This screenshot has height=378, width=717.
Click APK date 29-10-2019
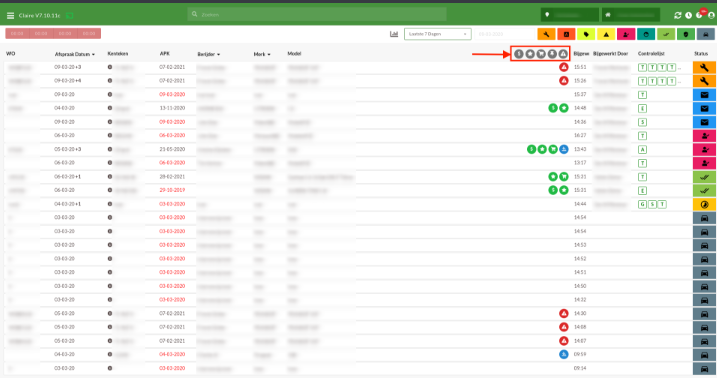click(172, 190)
